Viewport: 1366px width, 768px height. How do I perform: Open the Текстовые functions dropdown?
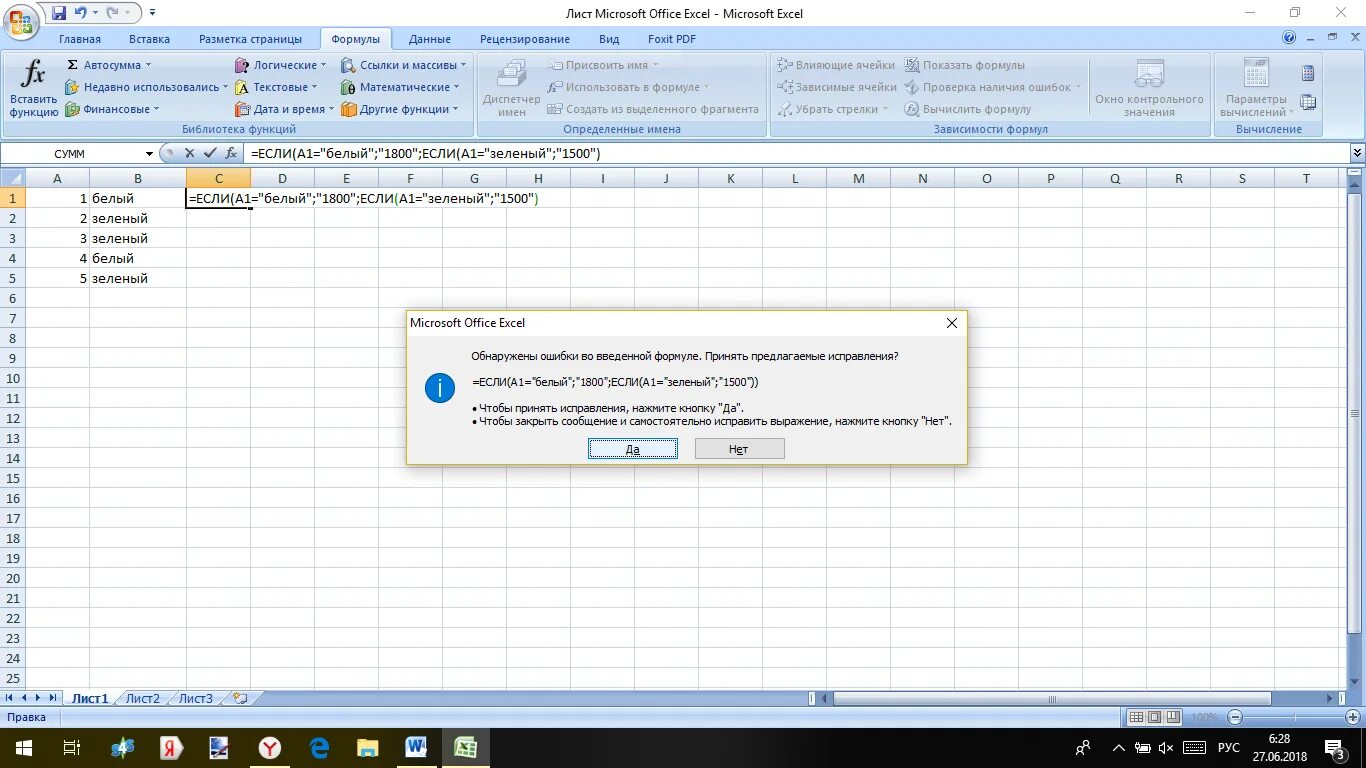pyautogui.click(x=276, y=87)
